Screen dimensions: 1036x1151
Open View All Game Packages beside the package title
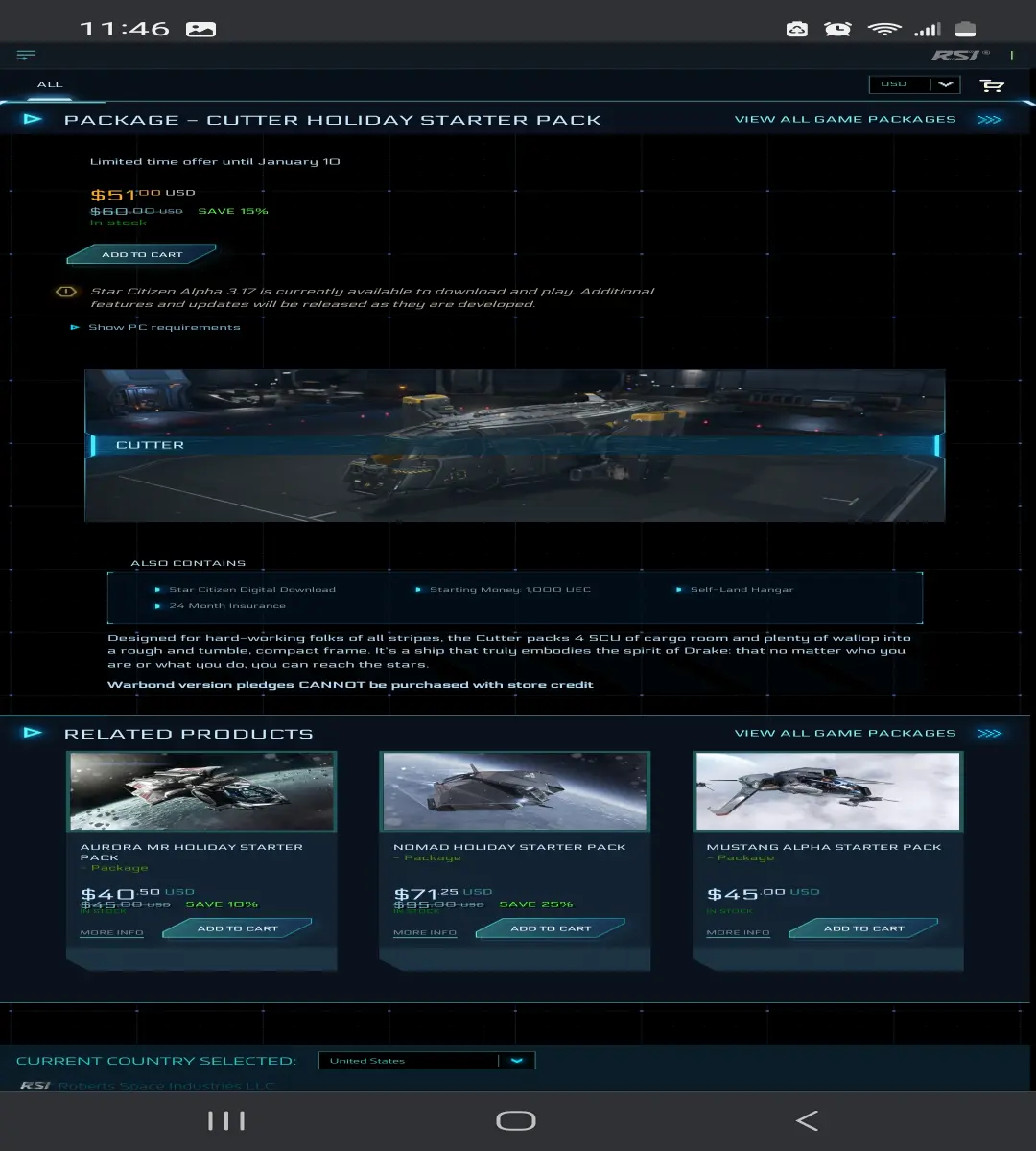(845, 119)
